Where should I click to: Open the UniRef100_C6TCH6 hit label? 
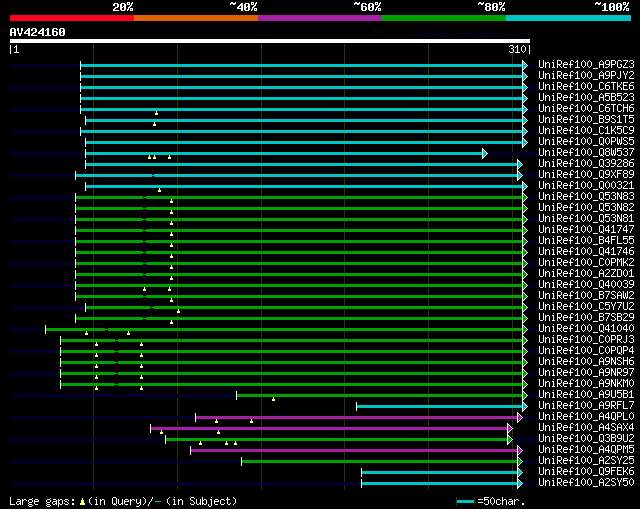click(x=586, y=109)
